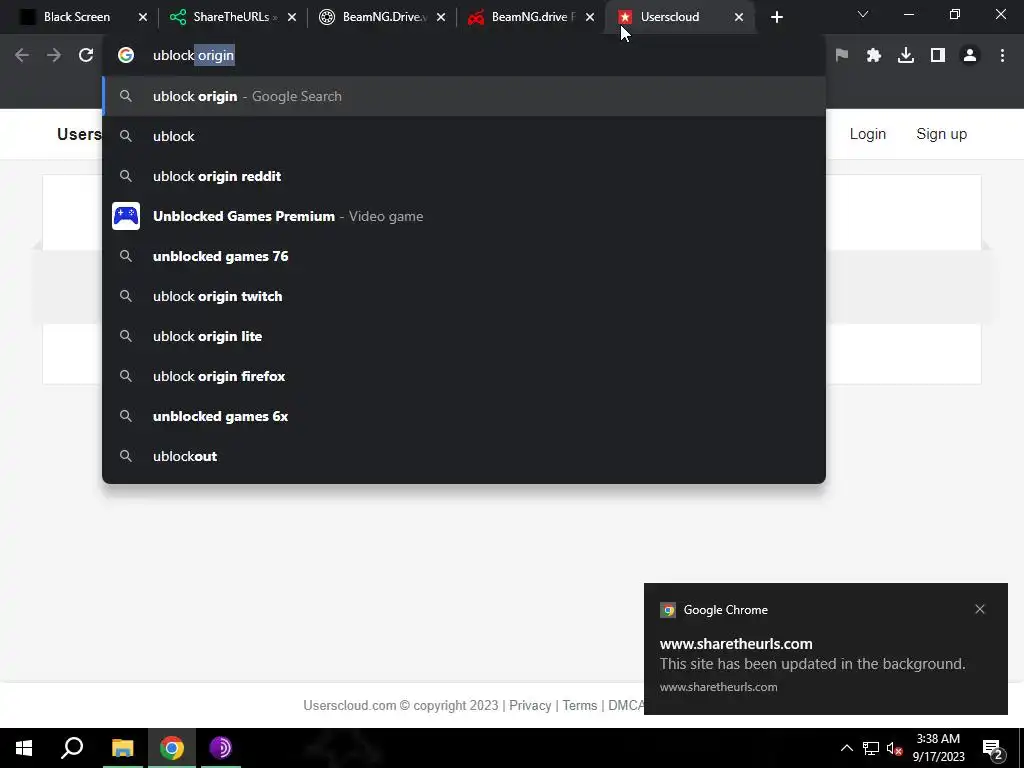This screenshot has width=1024, height=768.
Task: Pick 'Unblocked Games Premium' video game suggestion
Action: pyautogui.click(x=464, y=216)
